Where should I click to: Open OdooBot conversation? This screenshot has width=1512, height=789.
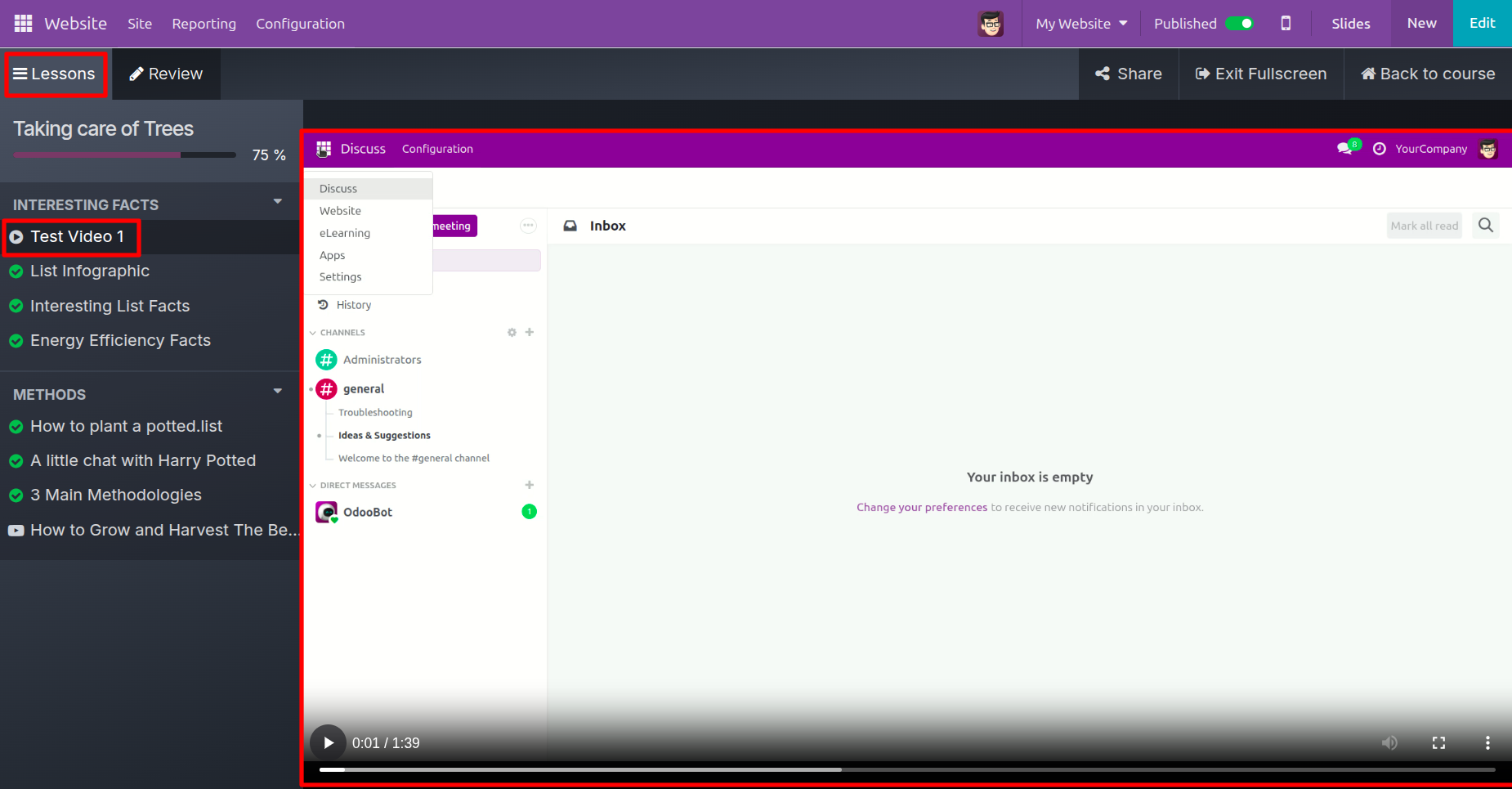368,512
